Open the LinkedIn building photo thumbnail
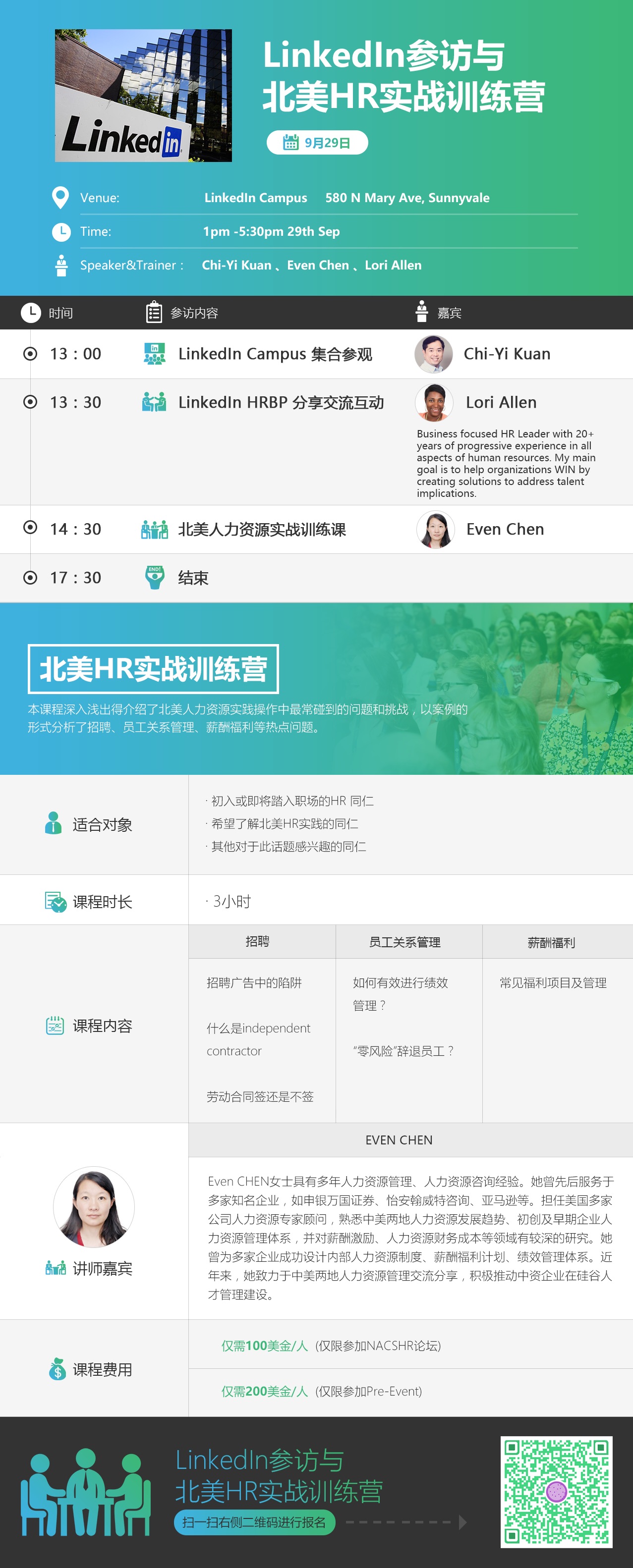This screenshot has width=633, height=1568. pyautogui.click(x=143, y=96)
